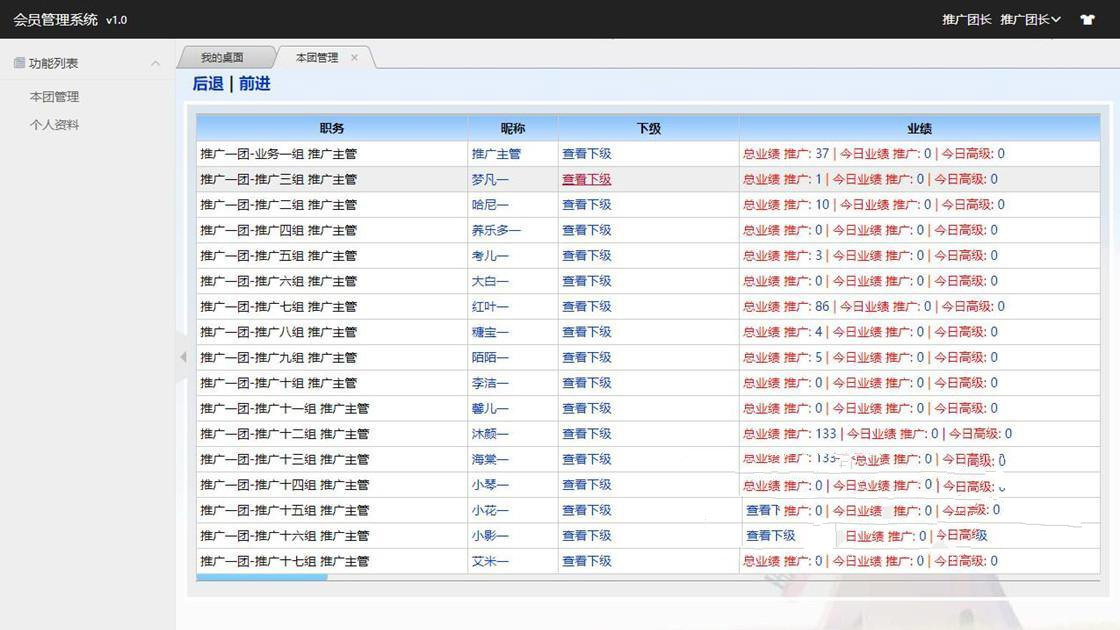Click 查看下级 for 小琴一
The width and height of the screenshot is (1120, 630).
(586, 484)
